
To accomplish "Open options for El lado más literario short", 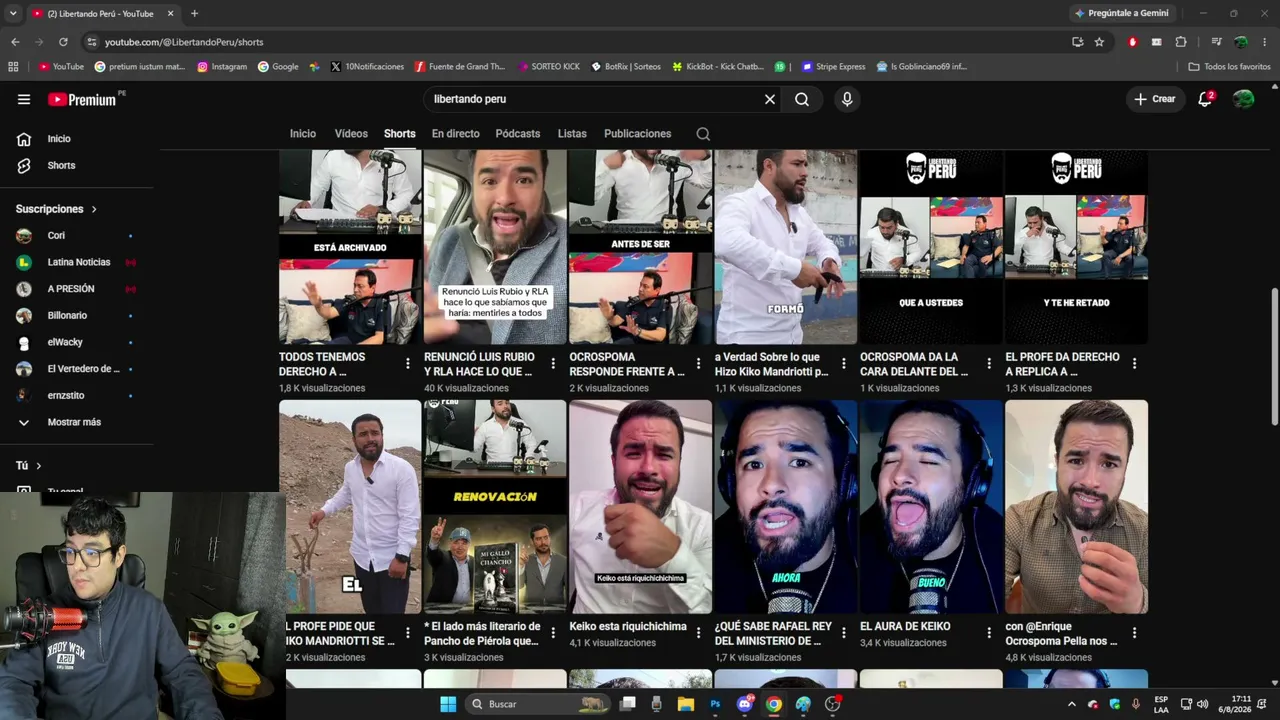I will [x=553, y=633].
